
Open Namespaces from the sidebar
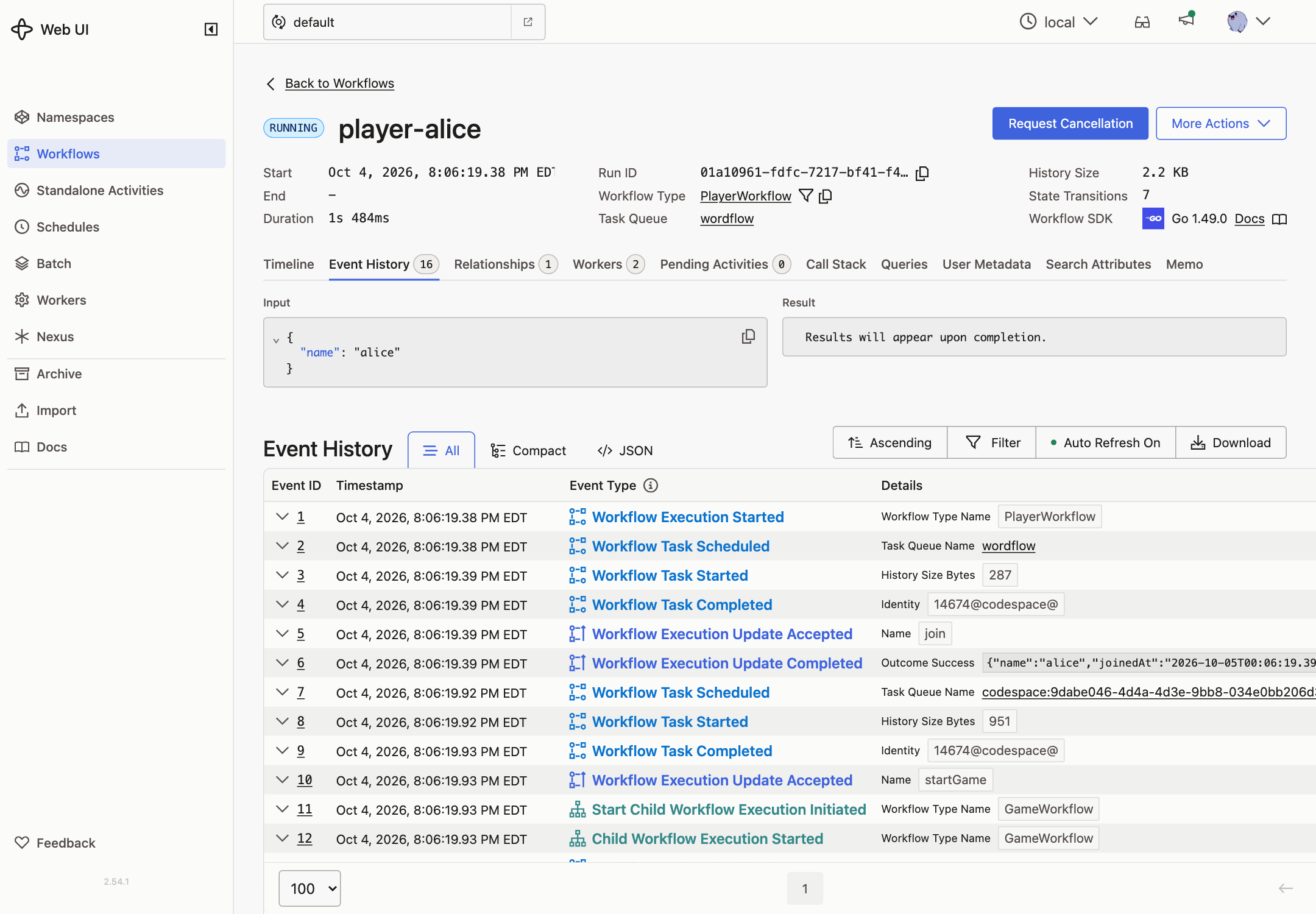[x=116, y=117]
